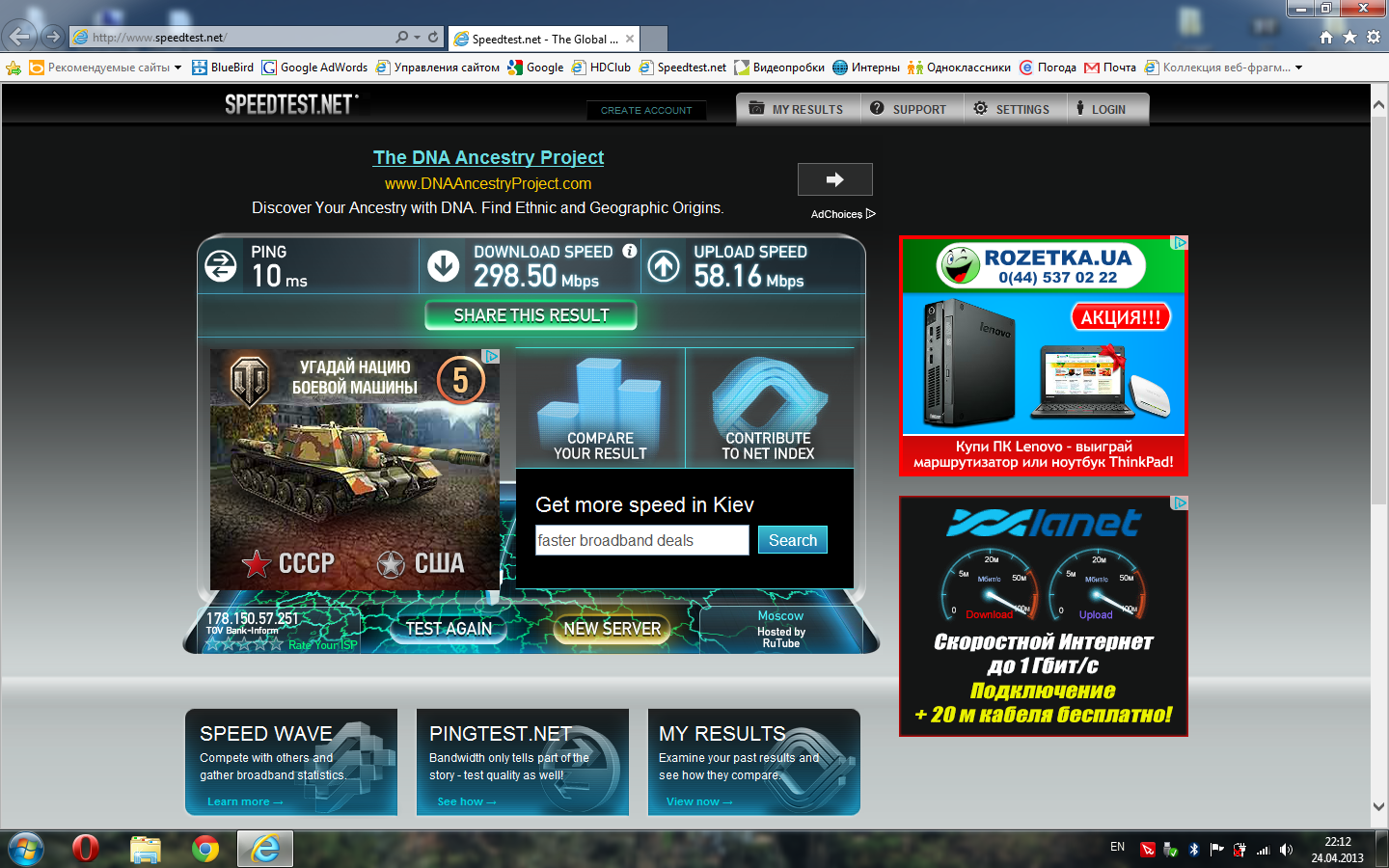Click the upload speed arrow icon
This screenshot has height=868, width=1389.
(664, 266)
